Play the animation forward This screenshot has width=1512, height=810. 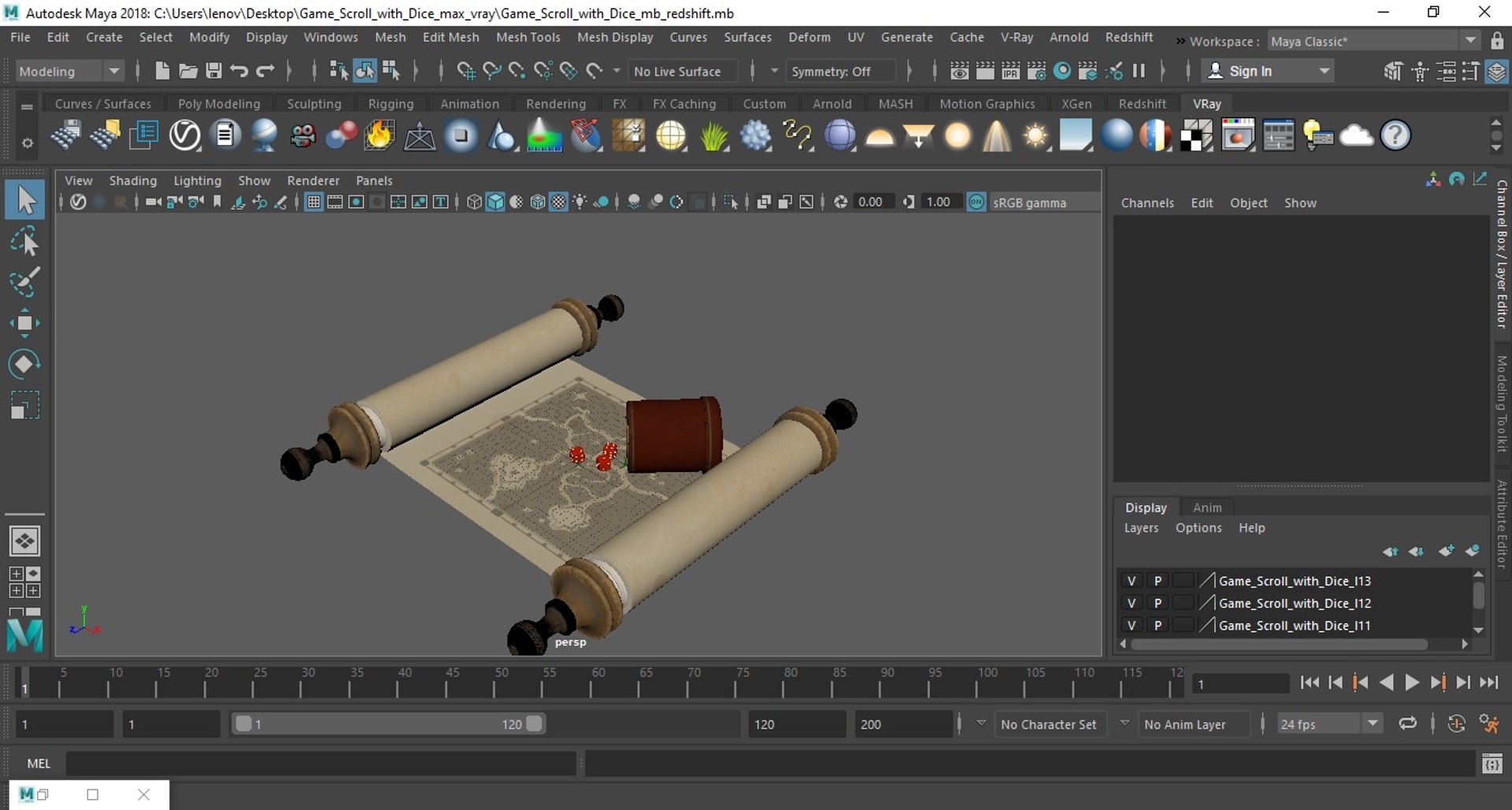pyautogui.click(x=1412, y=683)
